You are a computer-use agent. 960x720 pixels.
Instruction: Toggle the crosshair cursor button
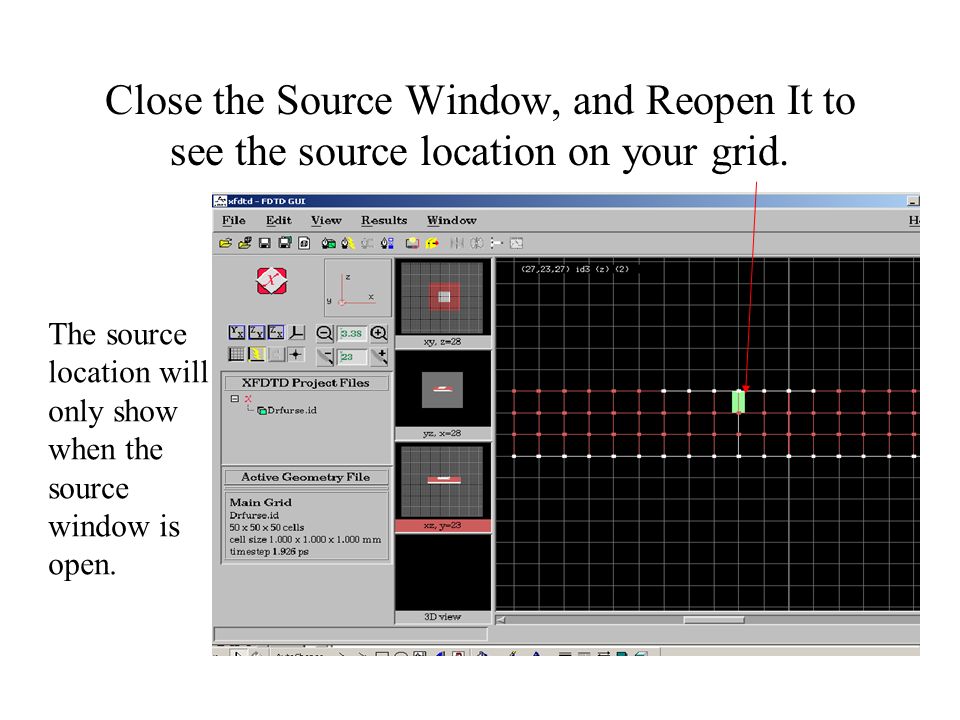coord(296,354)
